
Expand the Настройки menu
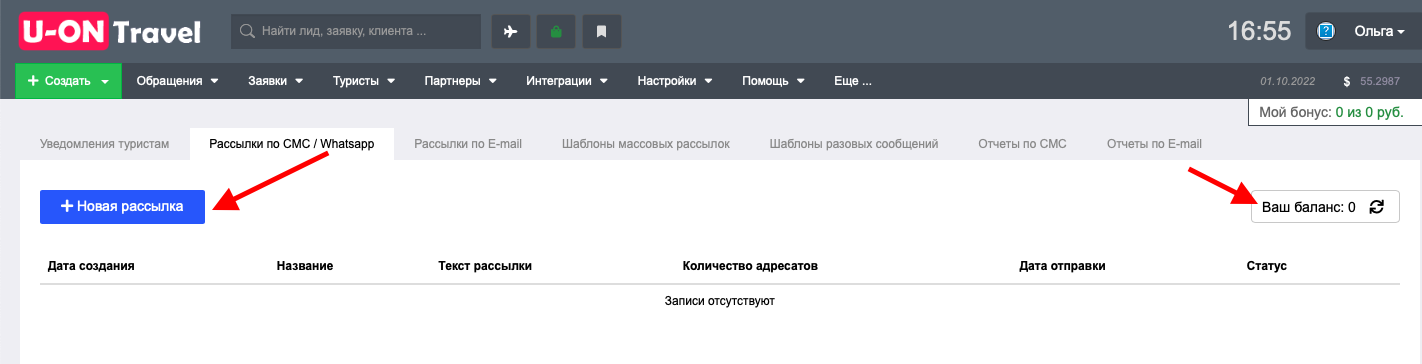674,81
